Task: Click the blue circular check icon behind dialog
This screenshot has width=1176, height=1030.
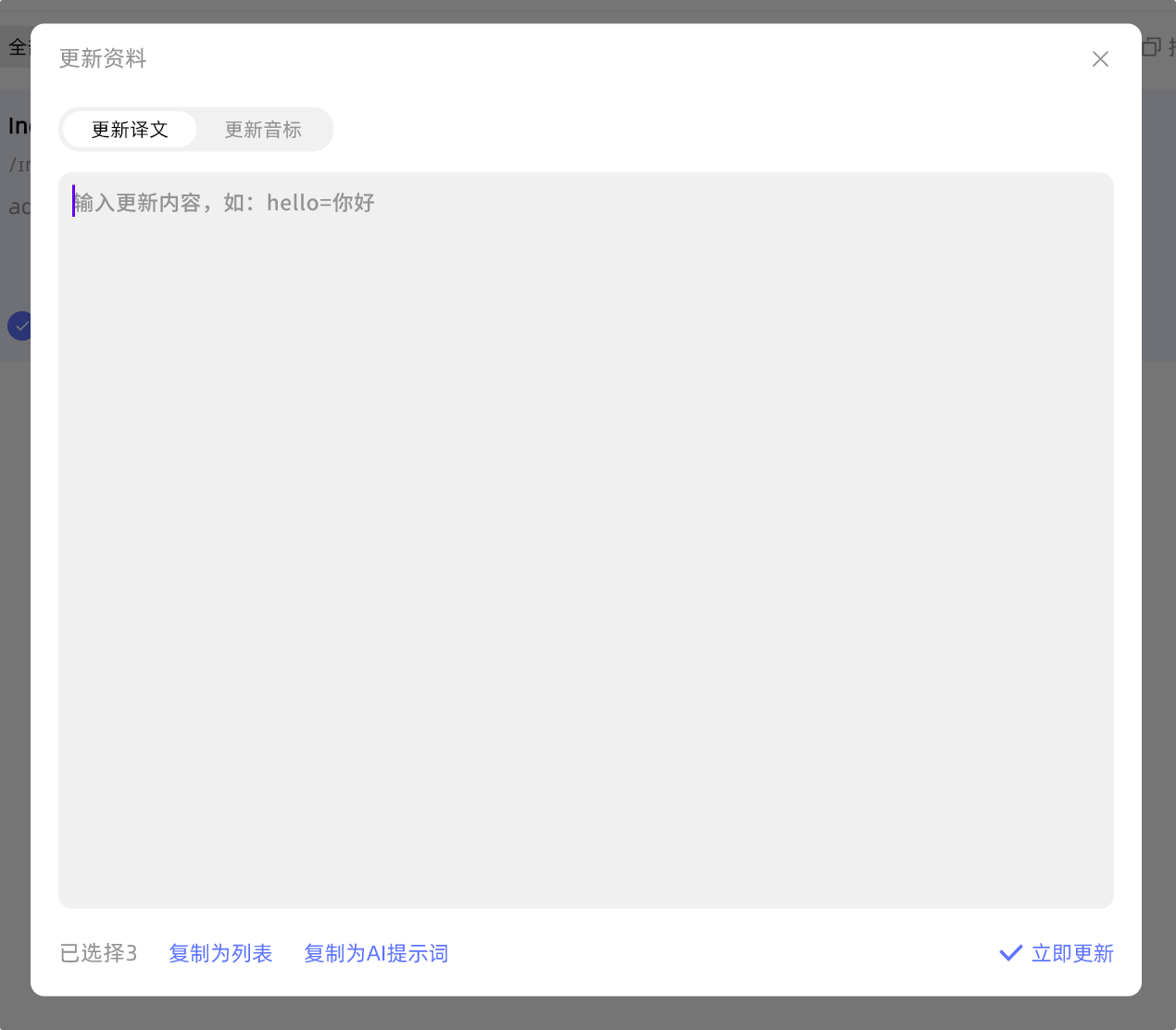Action: click(19, 326)
